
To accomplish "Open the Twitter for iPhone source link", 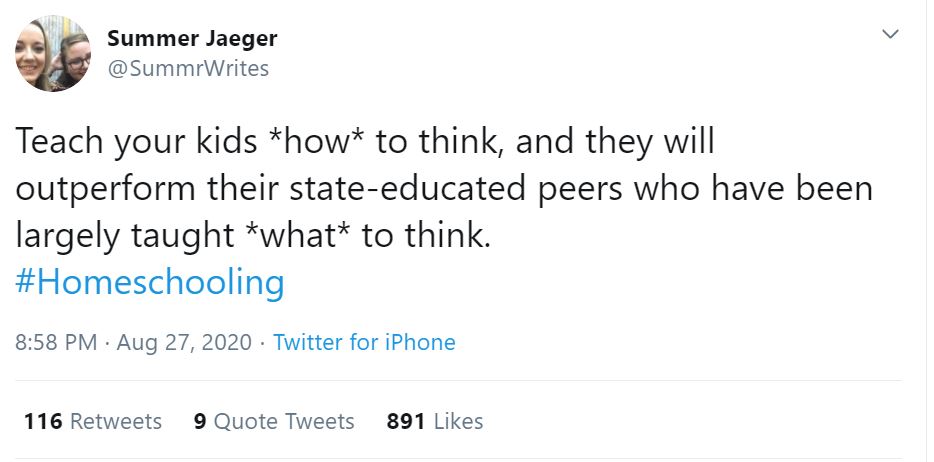I will pyautogui.click(x=364, y=342).
